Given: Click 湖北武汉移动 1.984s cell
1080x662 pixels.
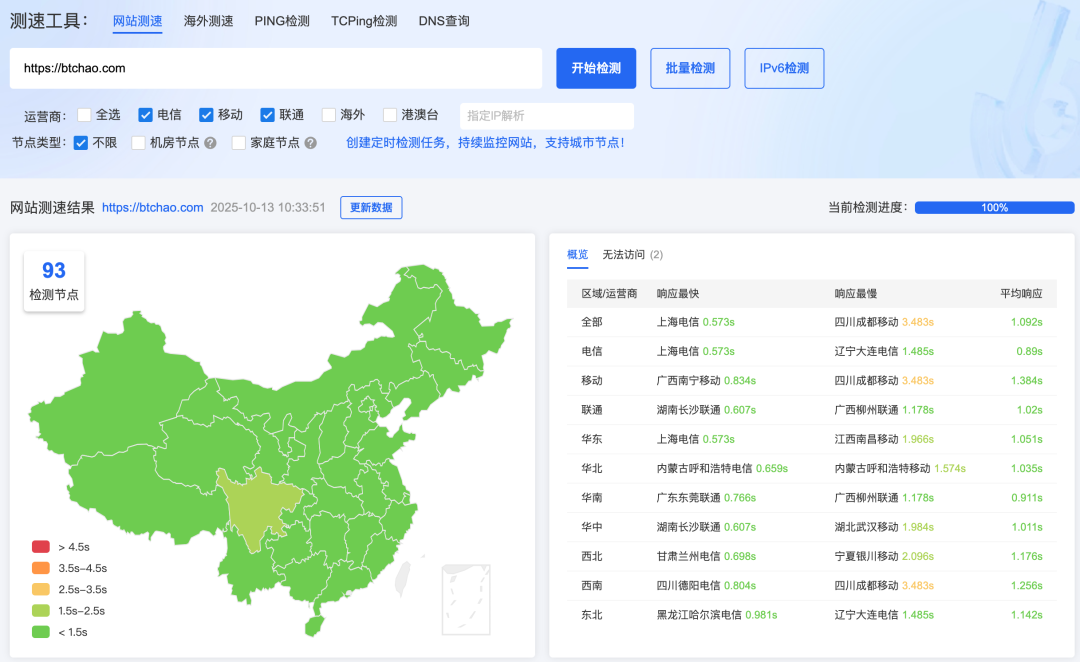Looking at the screenshot, I should point(884,527).
